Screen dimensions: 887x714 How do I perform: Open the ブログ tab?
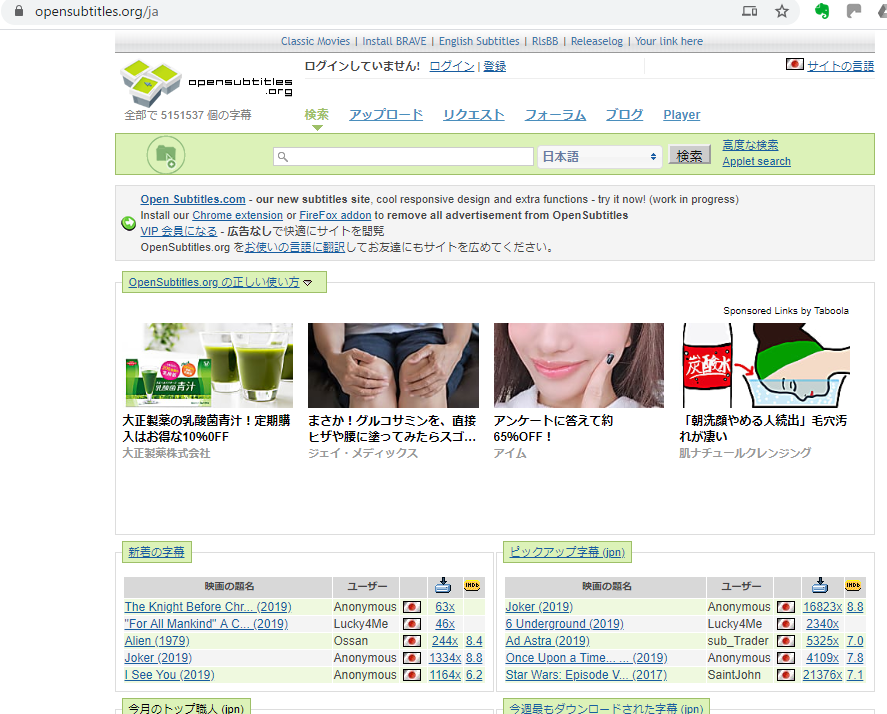pyautogui.click(x=625, y=114)
